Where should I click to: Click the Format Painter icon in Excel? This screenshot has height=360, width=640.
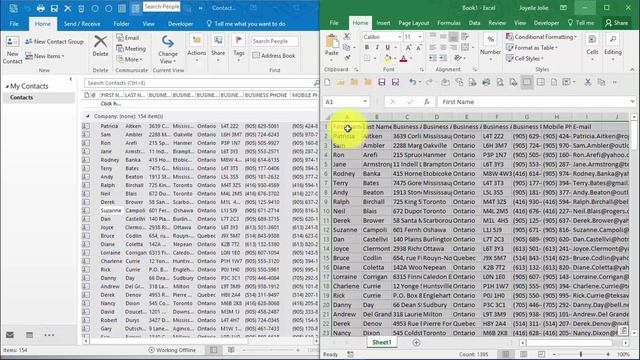pos(347,58)
